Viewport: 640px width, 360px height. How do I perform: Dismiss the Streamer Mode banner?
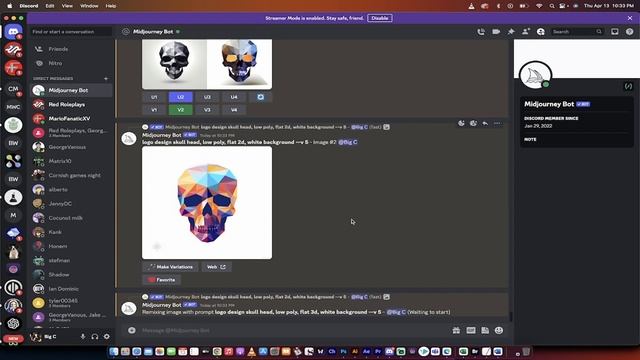click(x=630, y=18)
